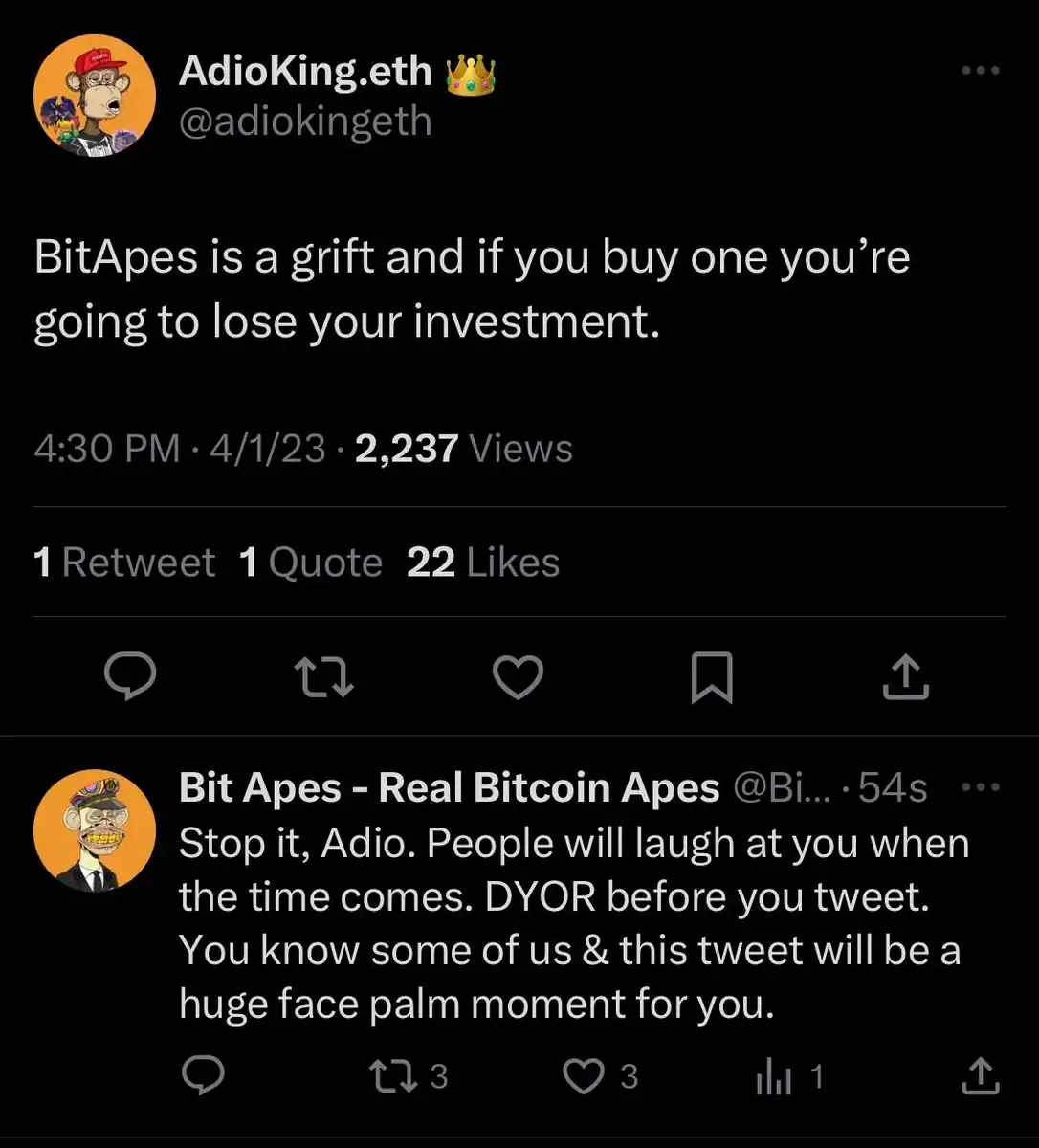
Task: Click the AdioKing.eth display name
Action: tap(306, 71)
